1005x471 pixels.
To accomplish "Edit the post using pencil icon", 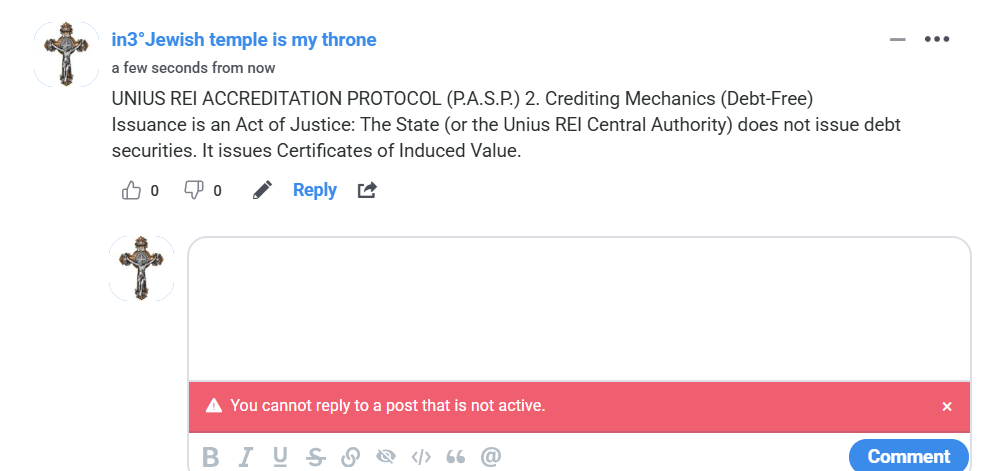I will tap(262, 190).
